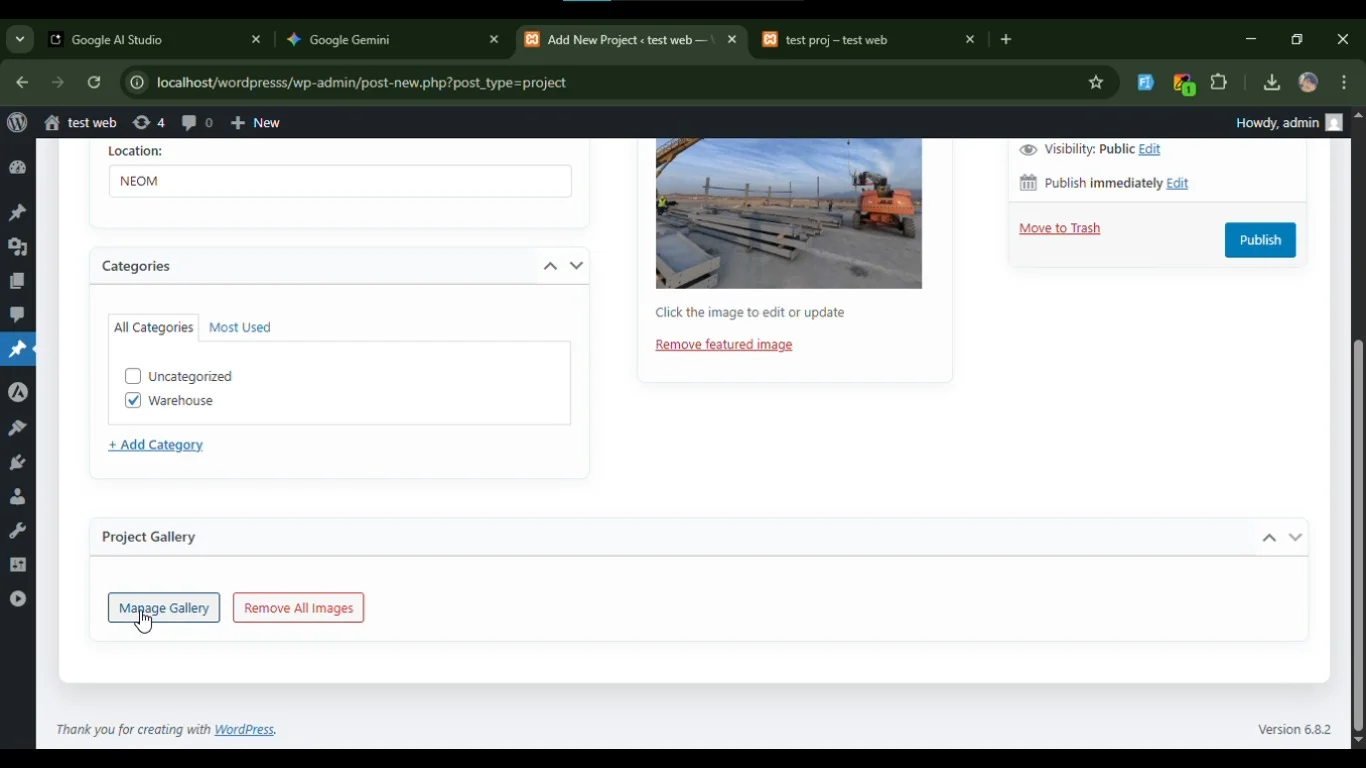Image resolution: width=1366 pixels, height=768 pixels.
Task: Click the Version 6.8.2 footer text
Action: click(x=1294, y=730)
